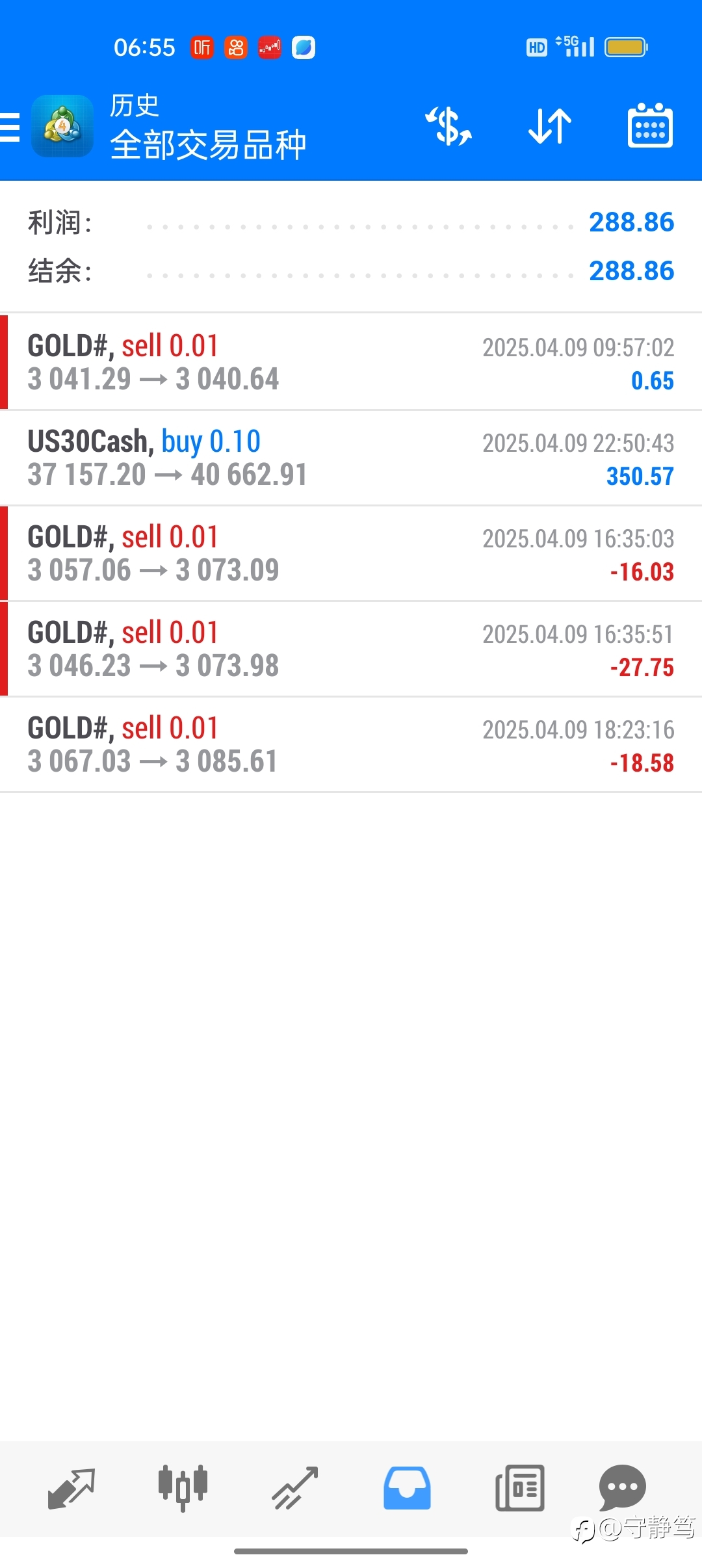
Task: Open the currency symbol filter icon
Action: coord(448,126)
